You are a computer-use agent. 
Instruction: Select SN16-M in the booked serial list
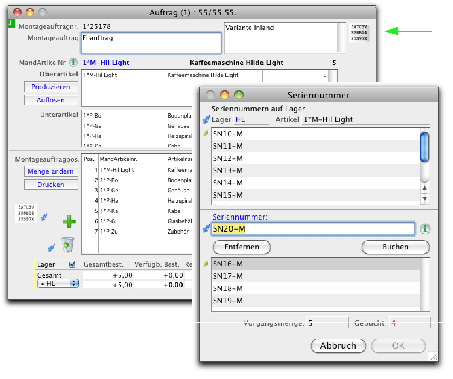pos(316,264)
